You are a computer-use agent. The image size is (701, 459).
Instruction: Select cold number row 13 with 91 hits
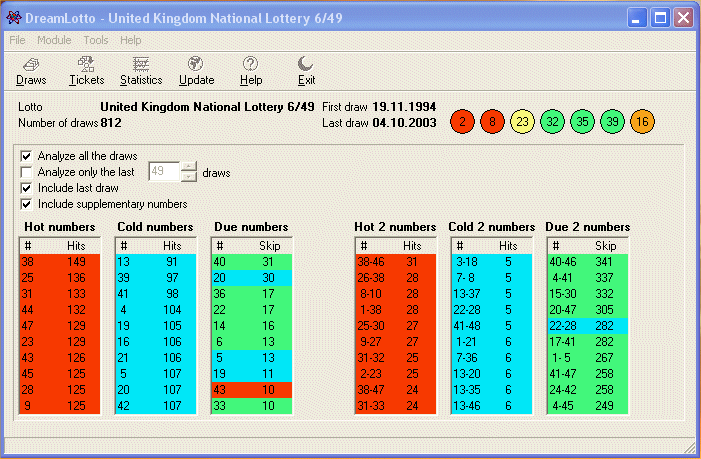(156, 262)
